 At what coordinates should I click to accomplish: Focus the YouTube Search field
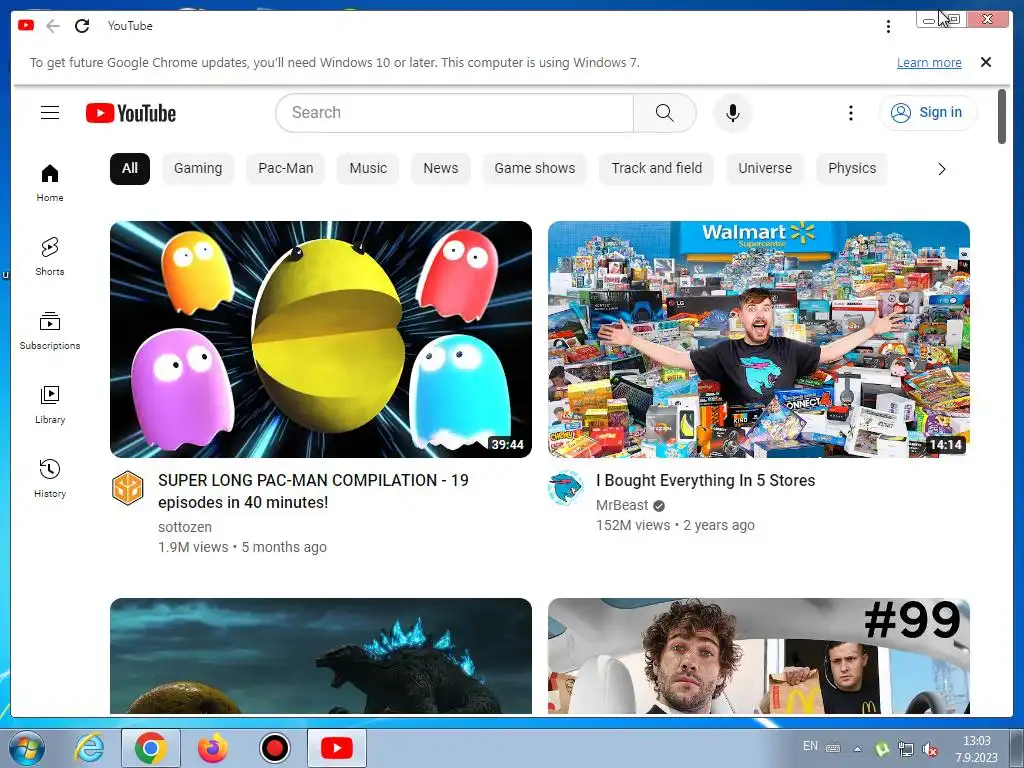click(x=455, y=113)
